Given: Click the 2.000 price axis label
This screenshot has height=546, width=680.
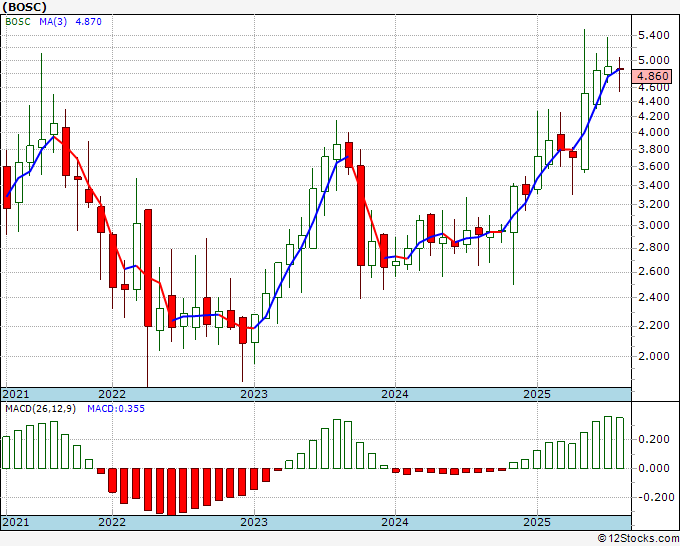Looking at the screenshot, I should click(x=653, y=356).
